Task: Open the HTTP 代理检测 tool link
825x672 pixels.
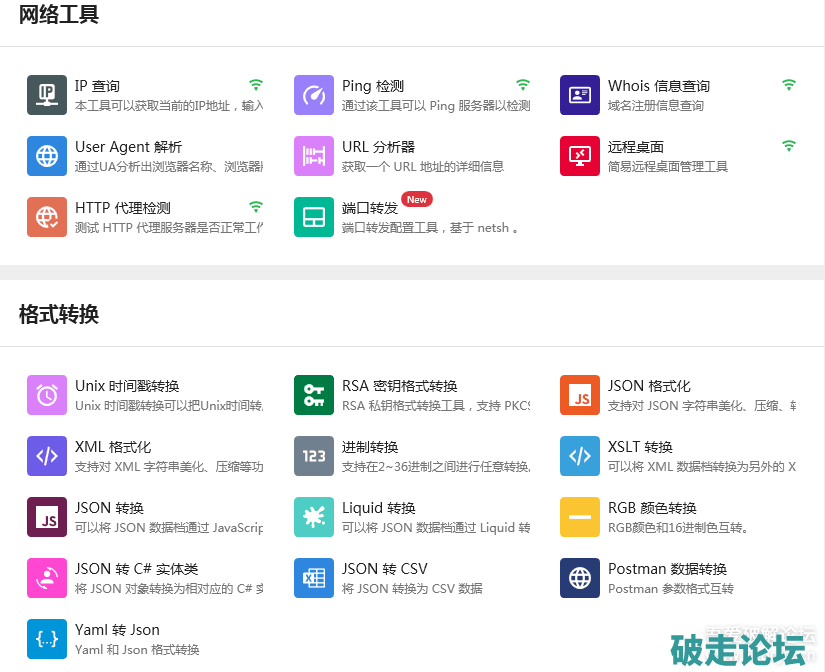Action: [122, 208]
